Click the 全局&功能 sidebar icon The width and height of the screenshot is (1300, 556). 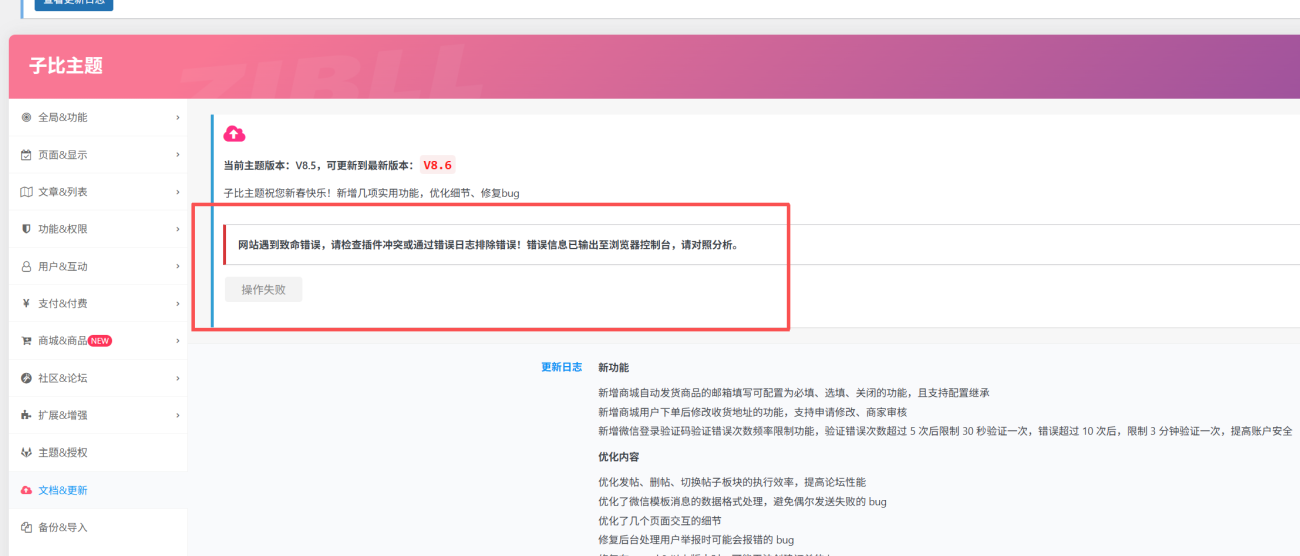(x=27, y=117)
